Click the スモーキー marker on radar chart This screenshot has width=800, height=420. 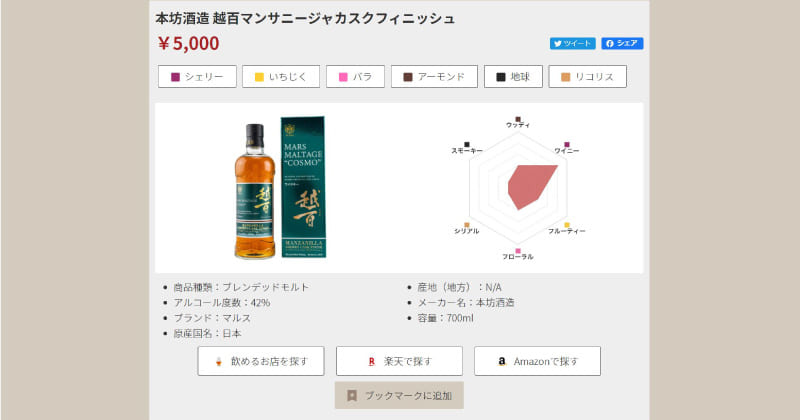point(467,145)
